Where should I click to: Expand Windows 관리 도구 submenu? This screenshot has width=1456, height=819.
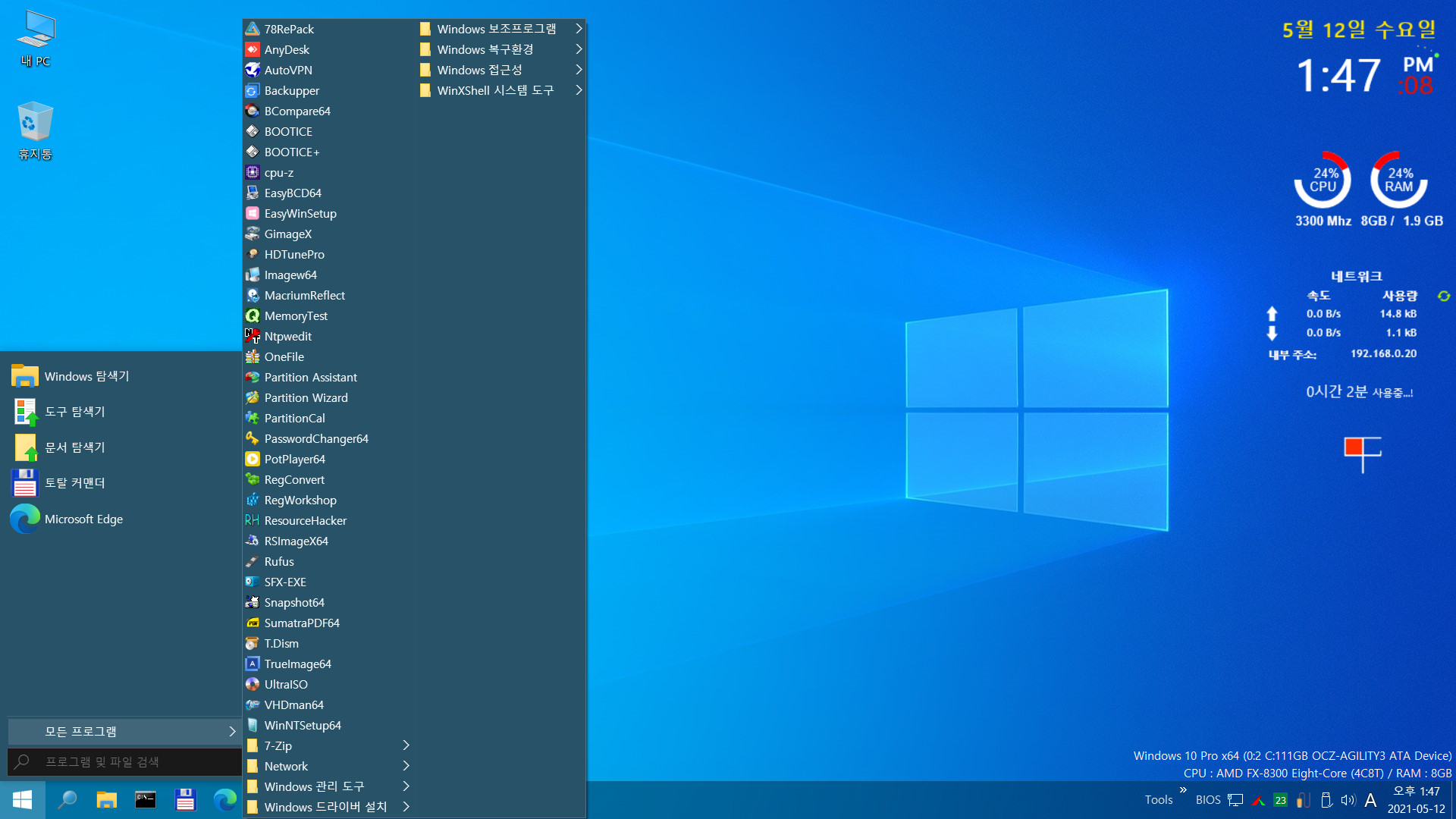click(329, 786)
